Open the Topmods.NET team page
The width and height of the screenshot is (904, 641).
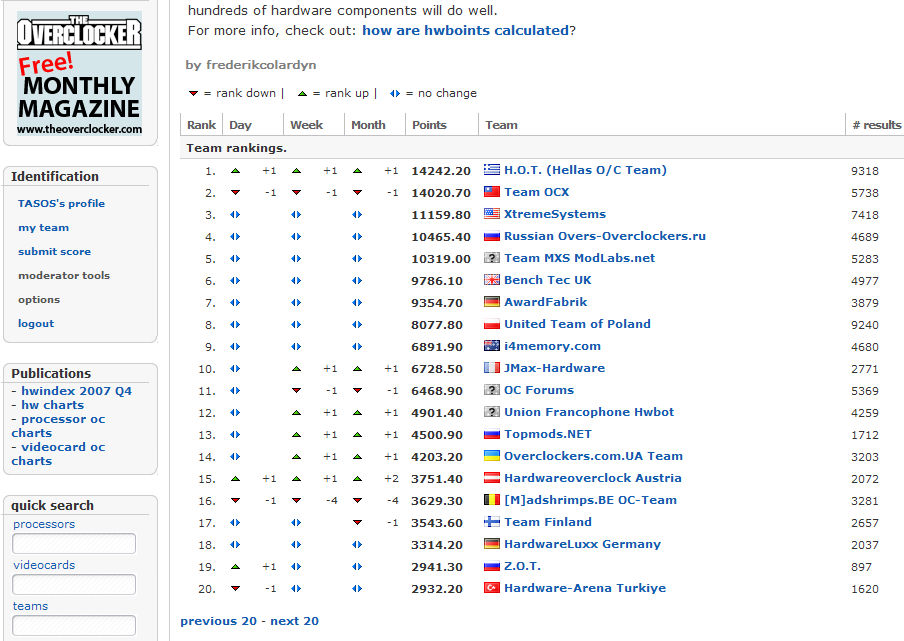click(548, 434)
